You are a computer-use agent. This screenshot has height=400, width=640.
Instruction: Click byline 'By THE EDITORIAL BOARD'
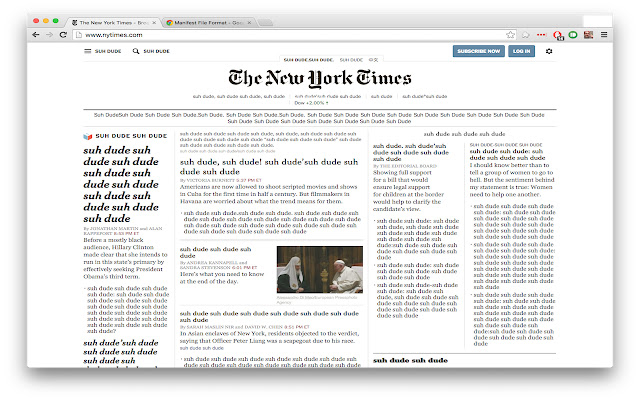[405, 166]
